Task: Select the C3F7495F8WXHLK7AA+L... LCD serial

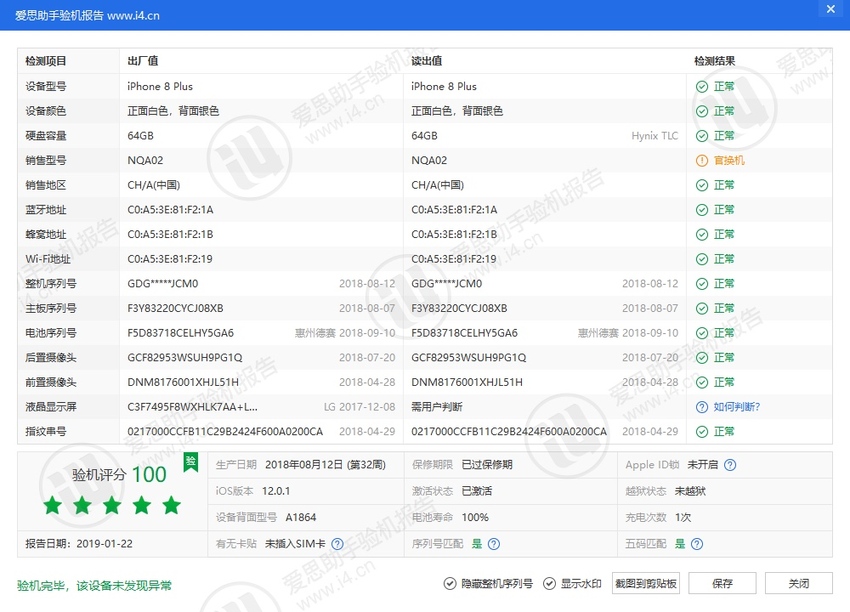Action: pyautogui.click(x=192, y=407)
